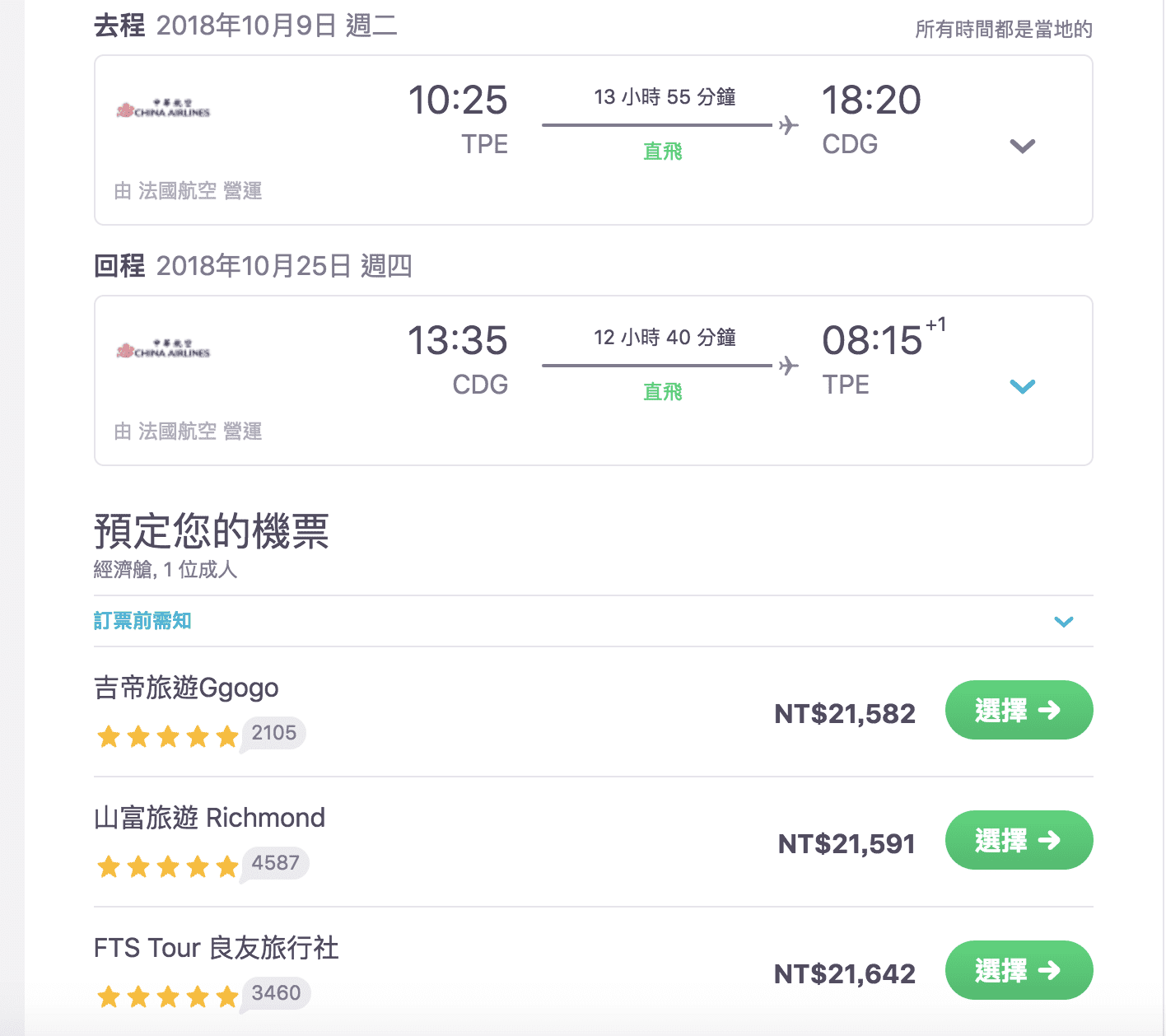This screenshot has height=1036, width=1166.
Task: Expand the return flight details chevron
Action: tap(1022, 385)
